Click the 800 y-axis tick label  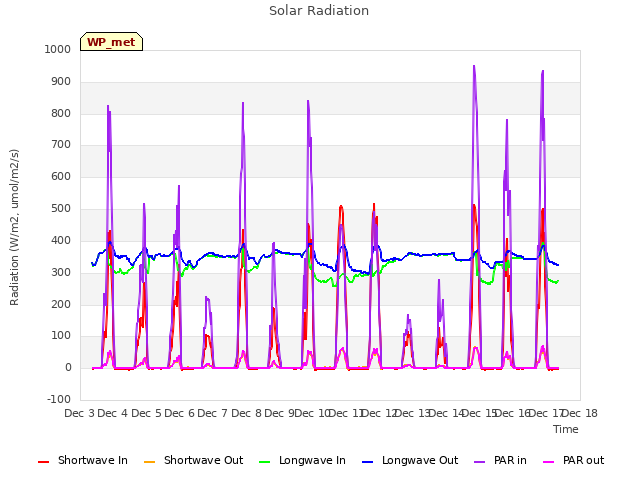[61, 113]
